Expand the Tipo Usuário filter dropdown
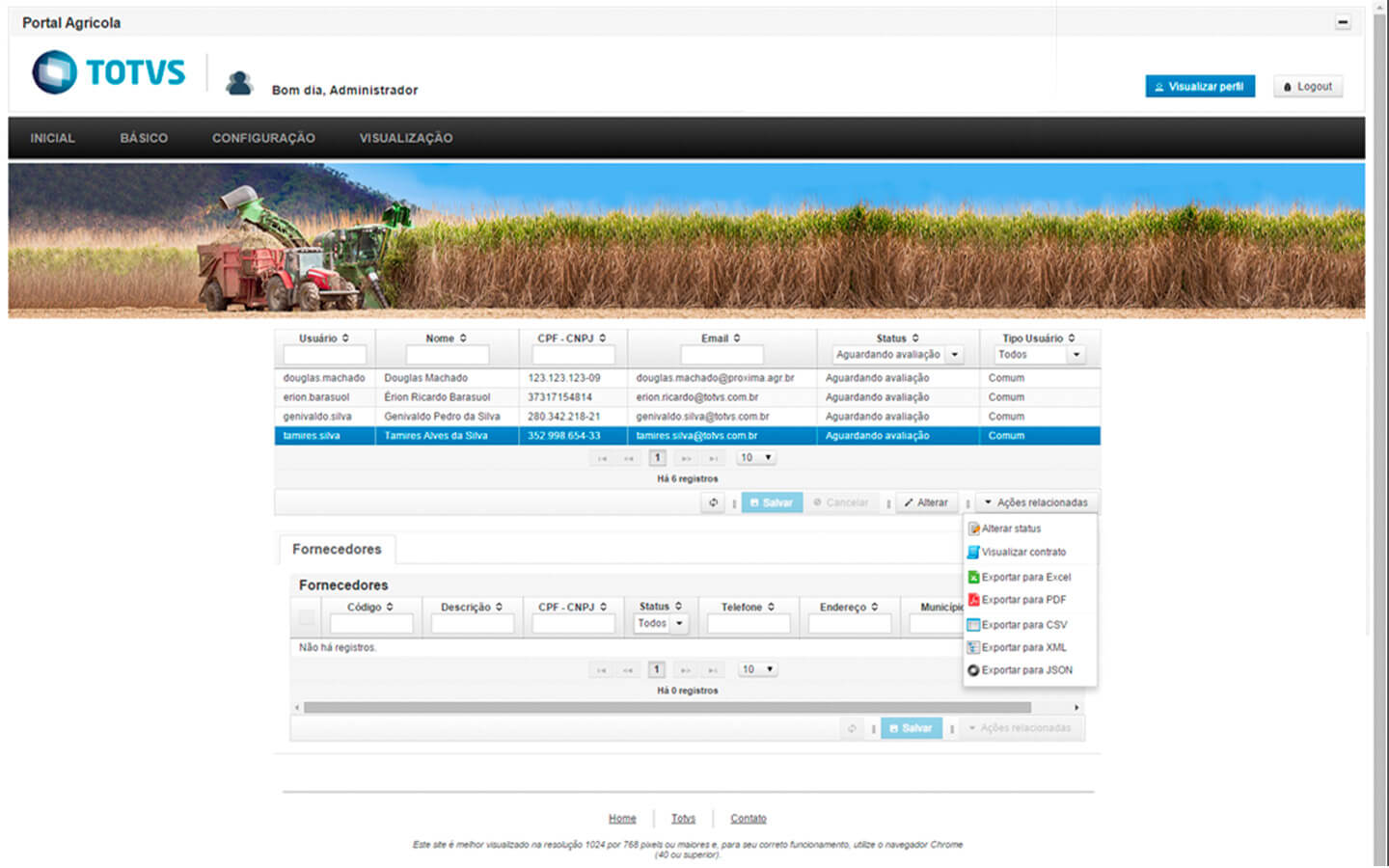 point(1076,355)
